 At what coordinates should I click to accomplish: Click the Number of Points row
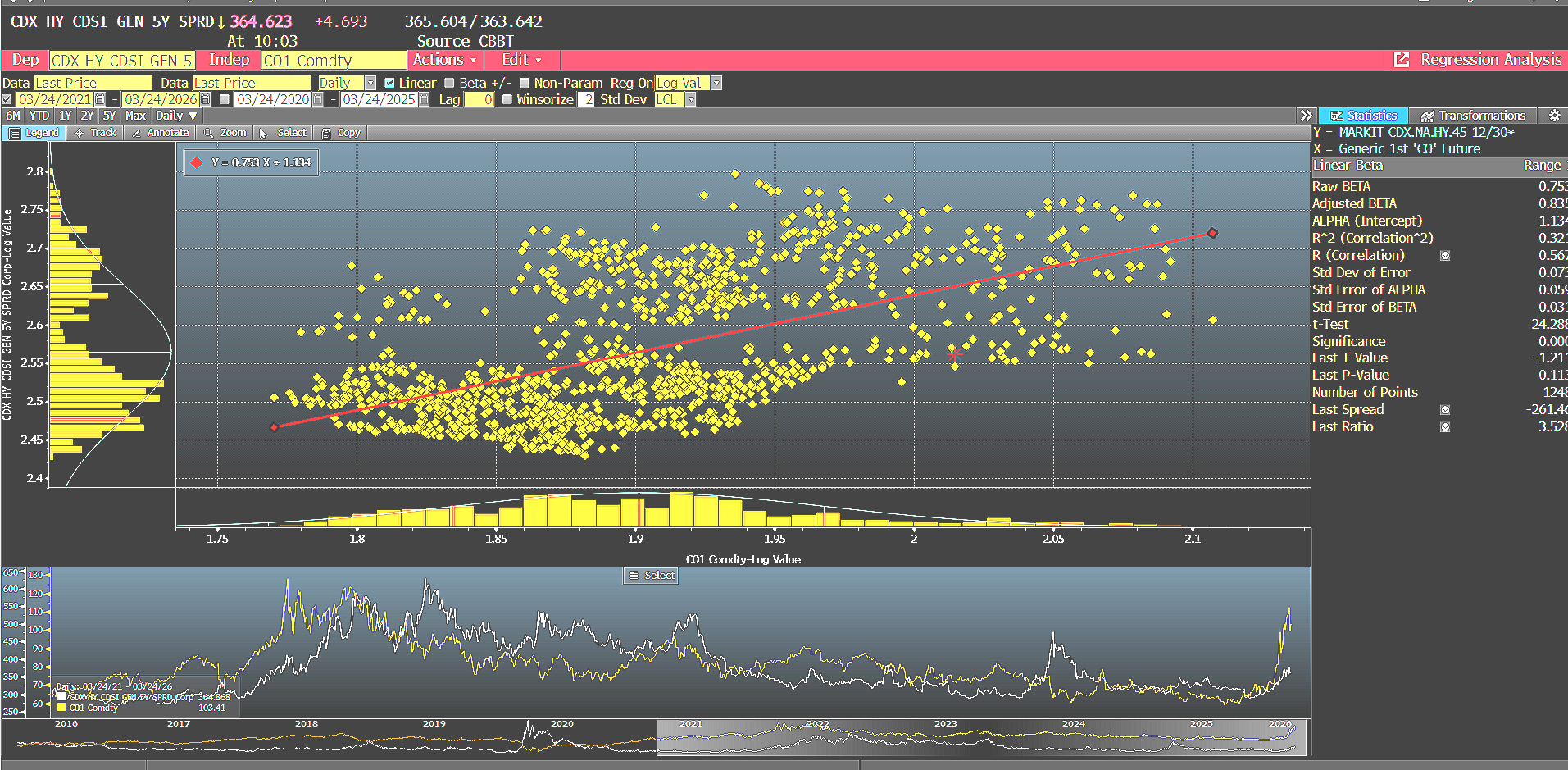[1439, 393]
